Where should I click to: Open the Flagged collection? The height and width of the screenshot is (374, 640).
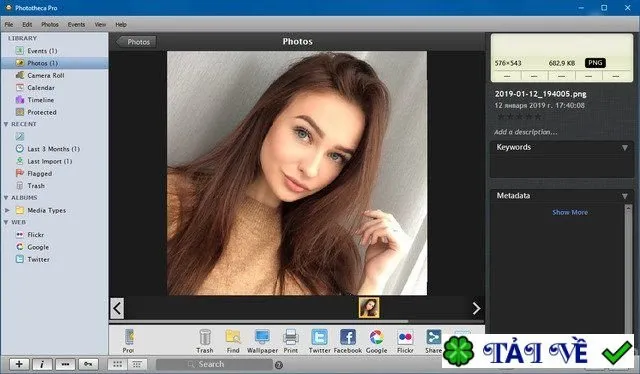(x=33, y=173)
